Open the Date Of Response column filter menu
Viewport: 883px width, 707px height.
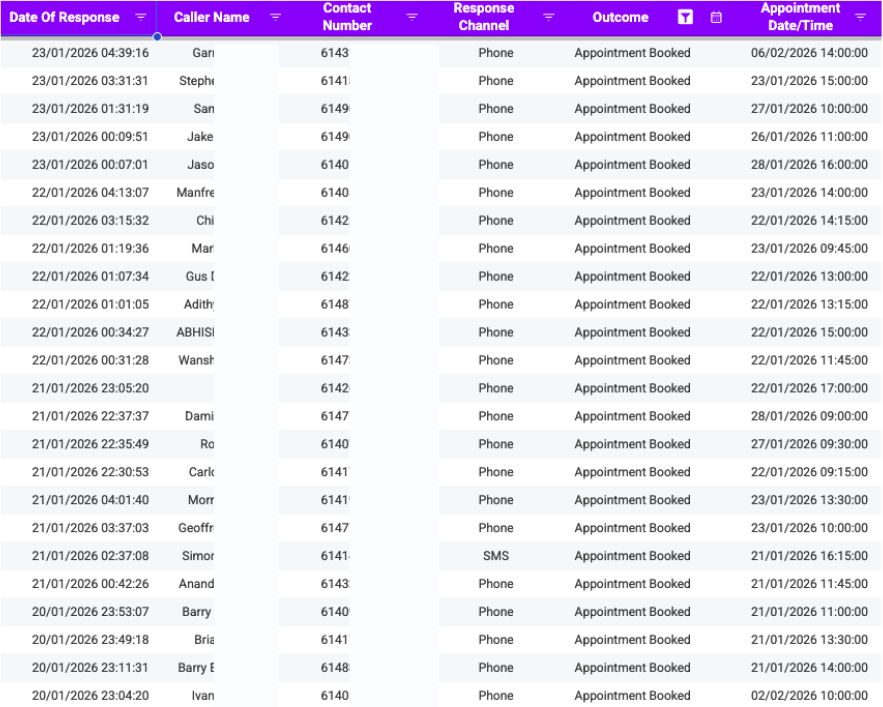click(x=141, y=17)
